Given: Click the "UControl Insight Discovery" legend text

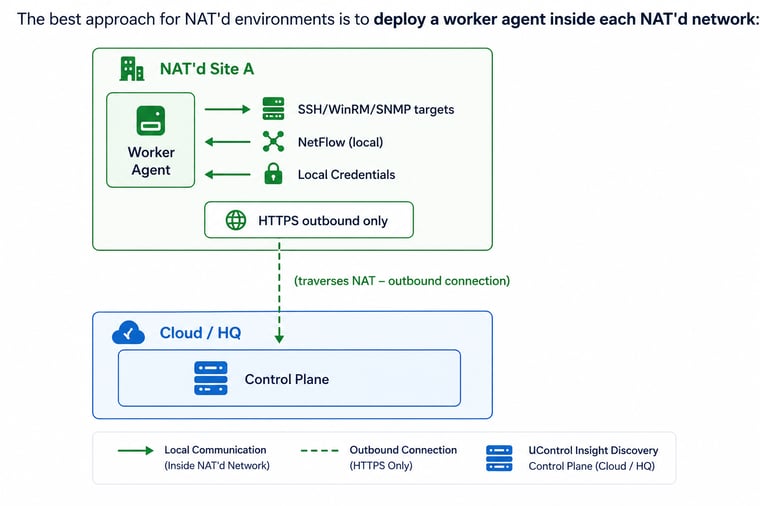Looking at the screenshot, I should 593,450.
